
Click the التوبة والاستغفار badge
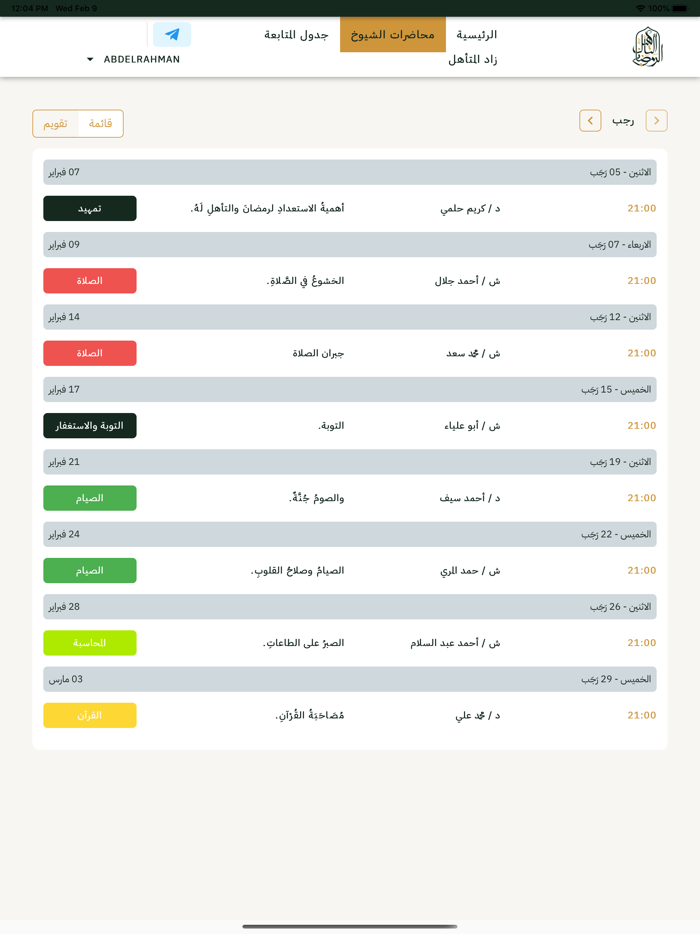pos(89,425)
